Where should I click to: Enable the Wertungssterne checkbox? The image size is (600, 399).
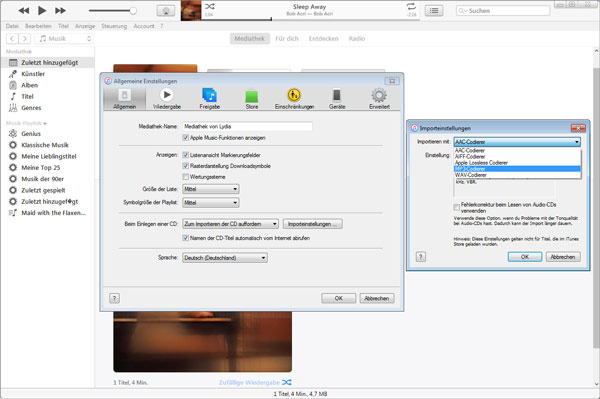186,177
